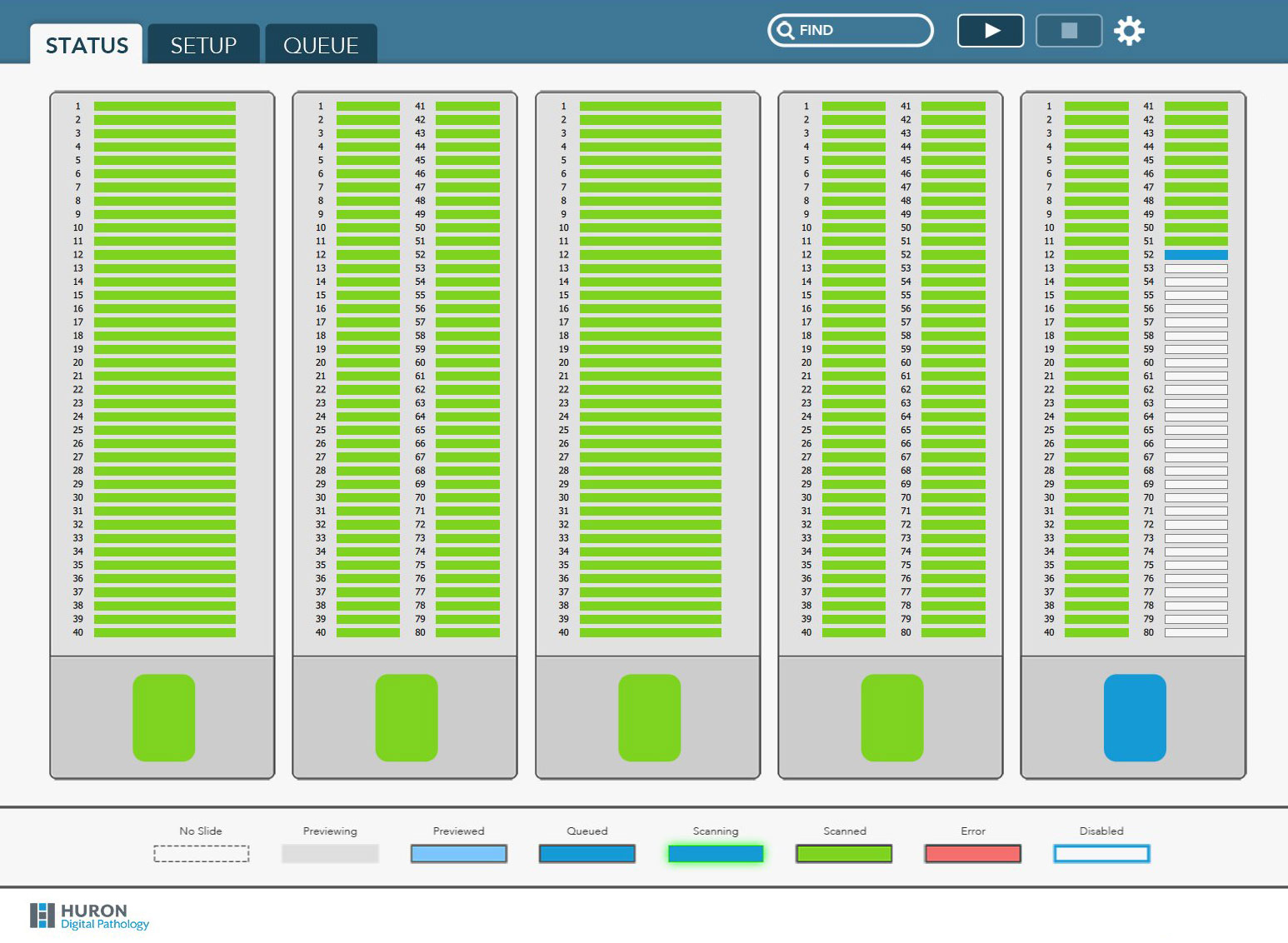Click slide 1 bar in the first rack

pyautogui.click(x=165, y=107)
